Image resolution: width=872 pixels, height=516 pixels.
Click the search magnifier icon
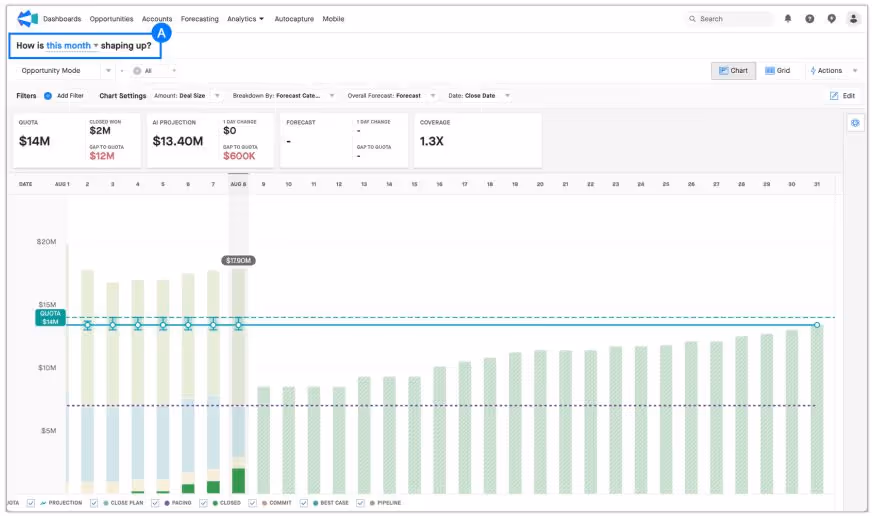[692, 18]
